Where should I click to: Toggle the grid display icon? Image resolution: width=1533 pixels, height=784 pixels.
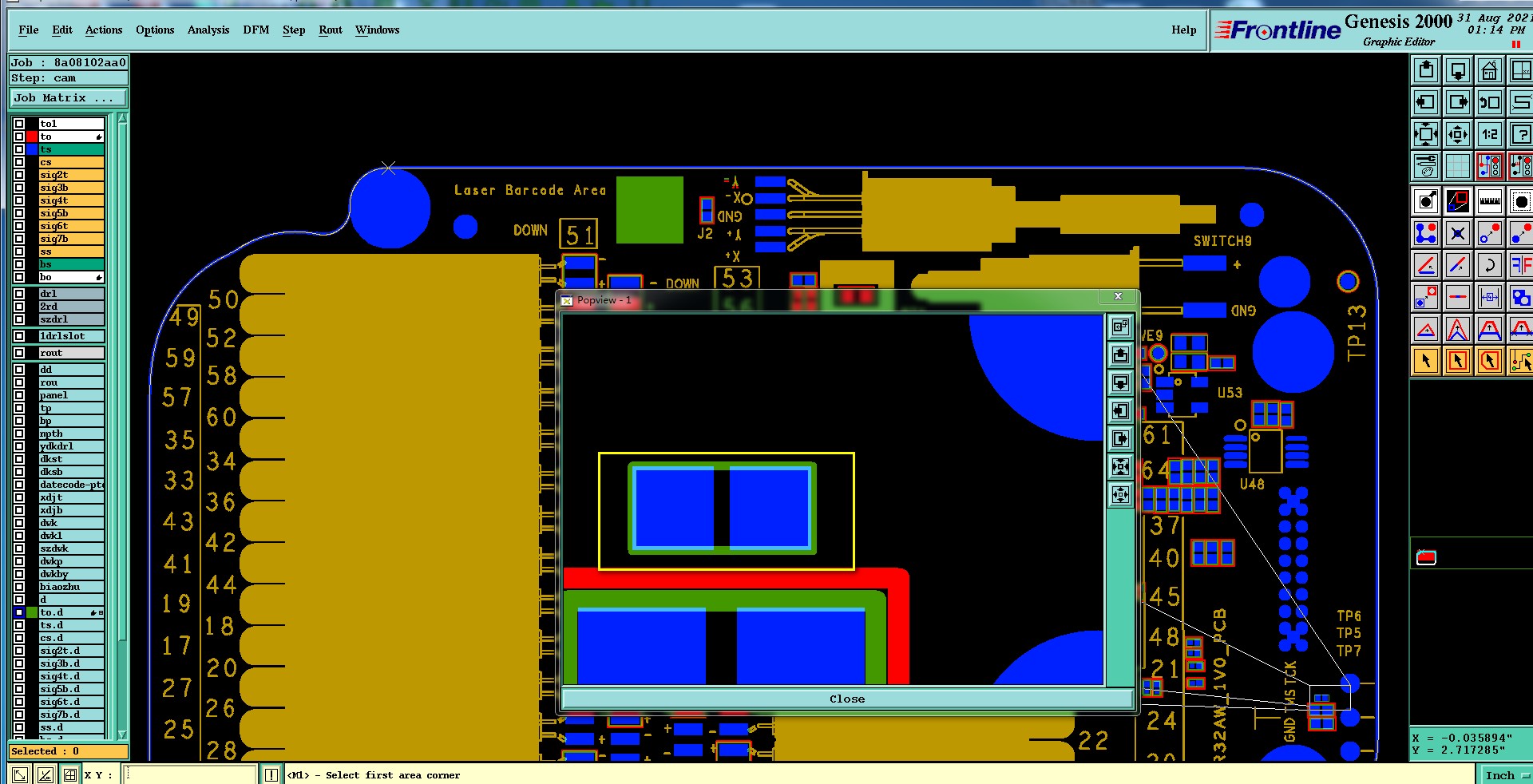[1458, 166]
